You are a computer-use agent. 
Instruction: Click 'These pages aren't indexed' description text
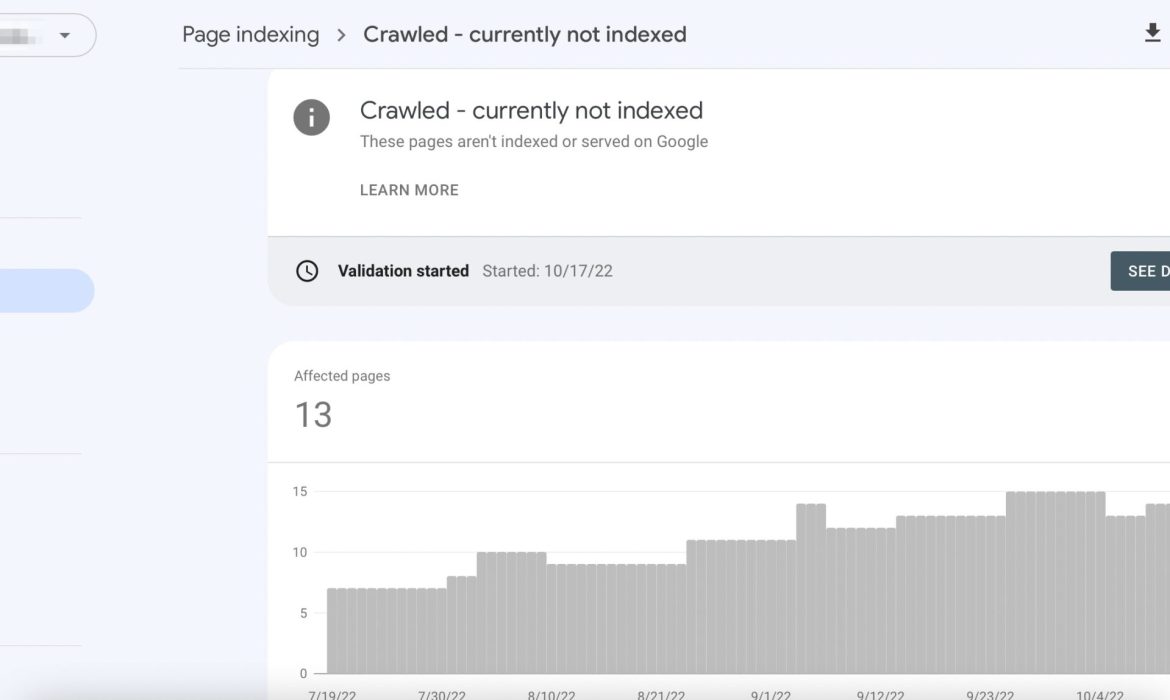pos(534,142)
